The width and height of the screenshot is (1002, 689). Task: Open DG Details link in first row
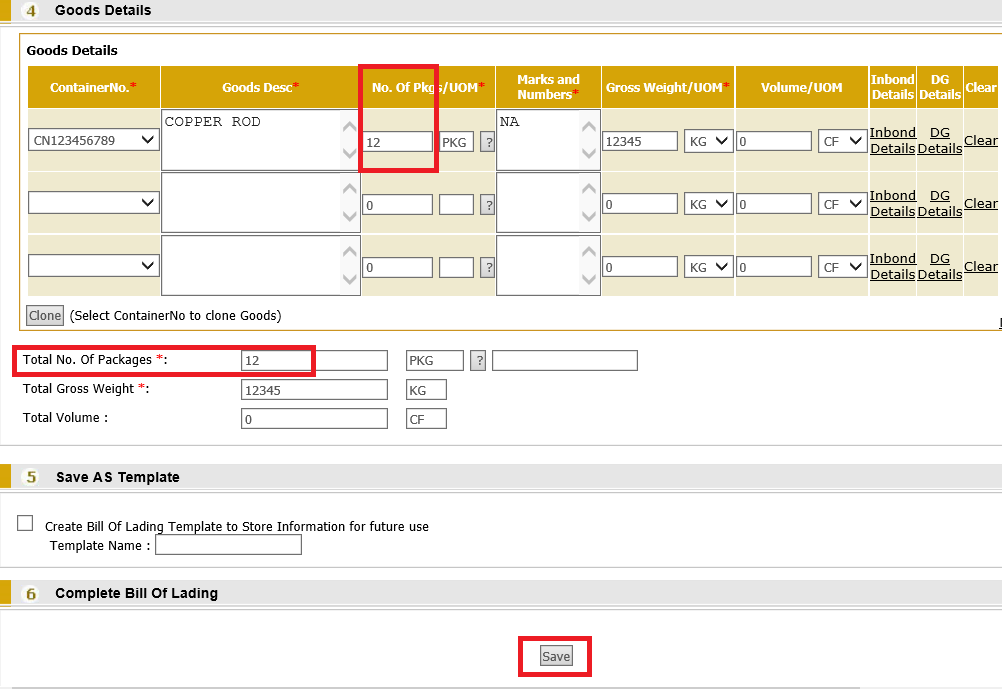(939, 140)
